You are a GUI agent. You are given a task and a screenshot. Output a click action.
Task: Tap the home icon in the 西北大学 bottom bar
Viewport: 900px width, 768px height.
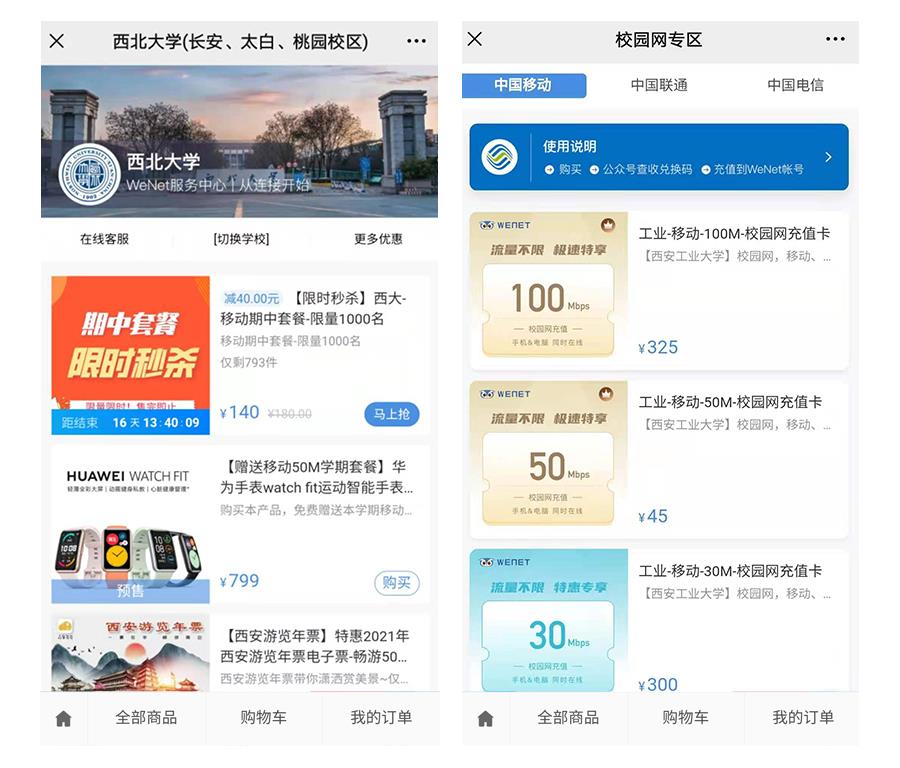pyautogui.click(x=64, y=718)
